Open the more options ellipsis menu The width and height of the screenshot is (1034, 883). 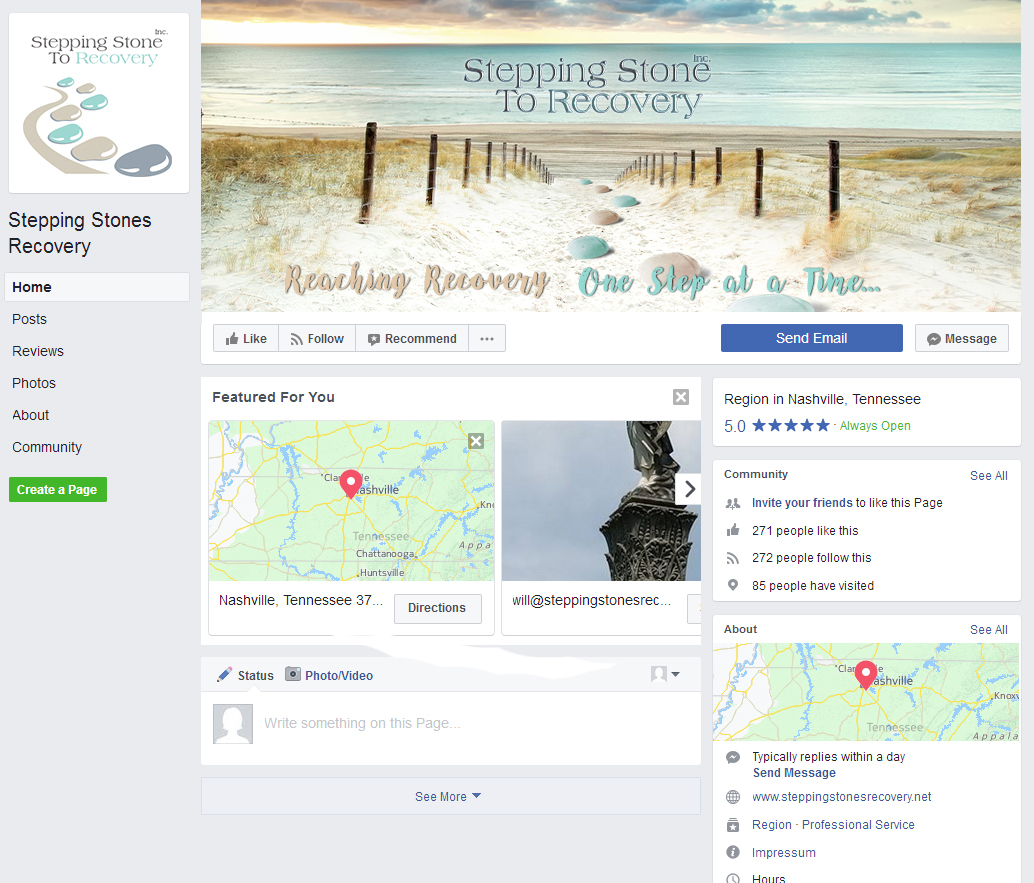(x=487, y=338)
